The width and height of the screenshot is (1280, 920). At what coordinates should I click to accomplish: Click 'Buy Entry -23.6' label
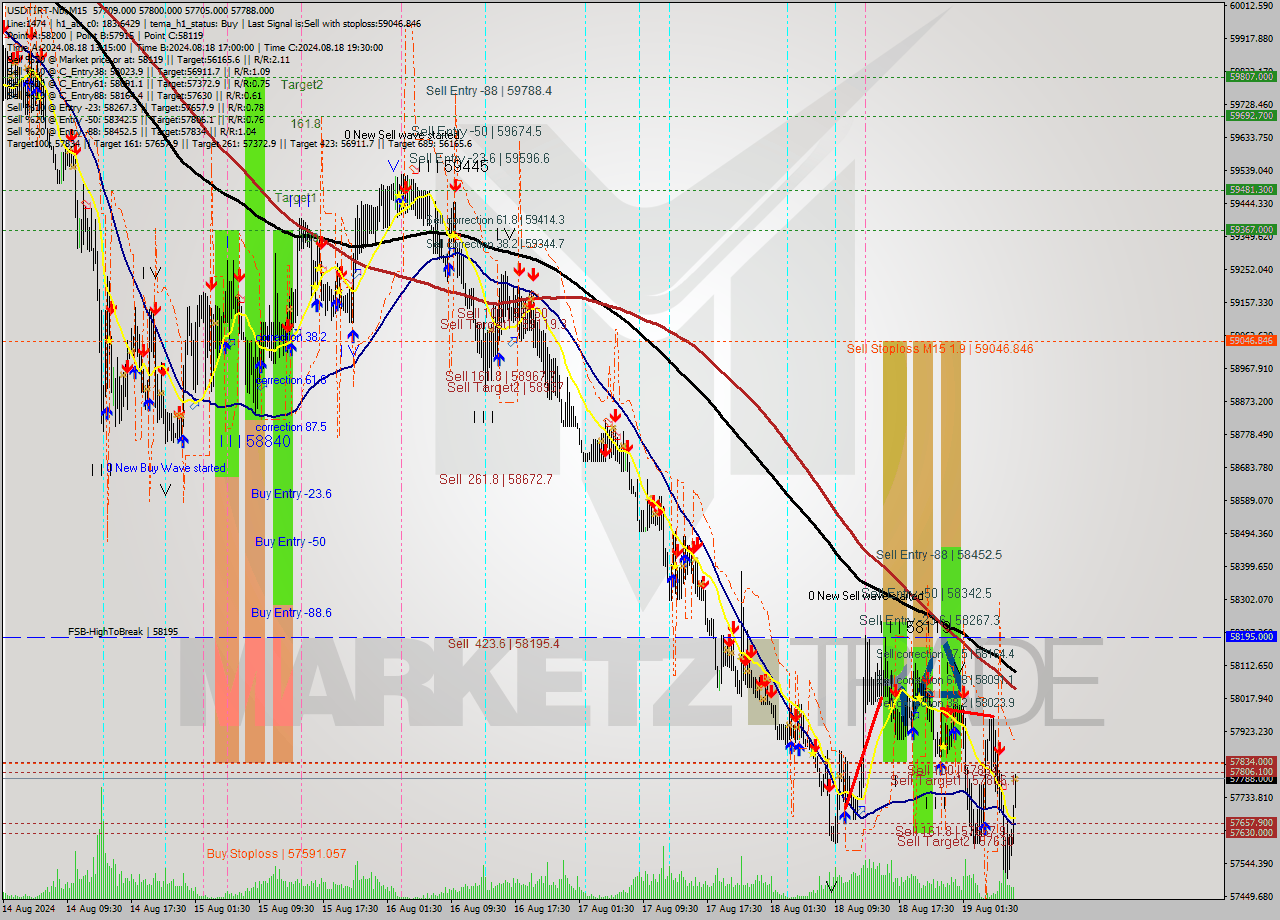pyautogui.click(x=291, y=494)
